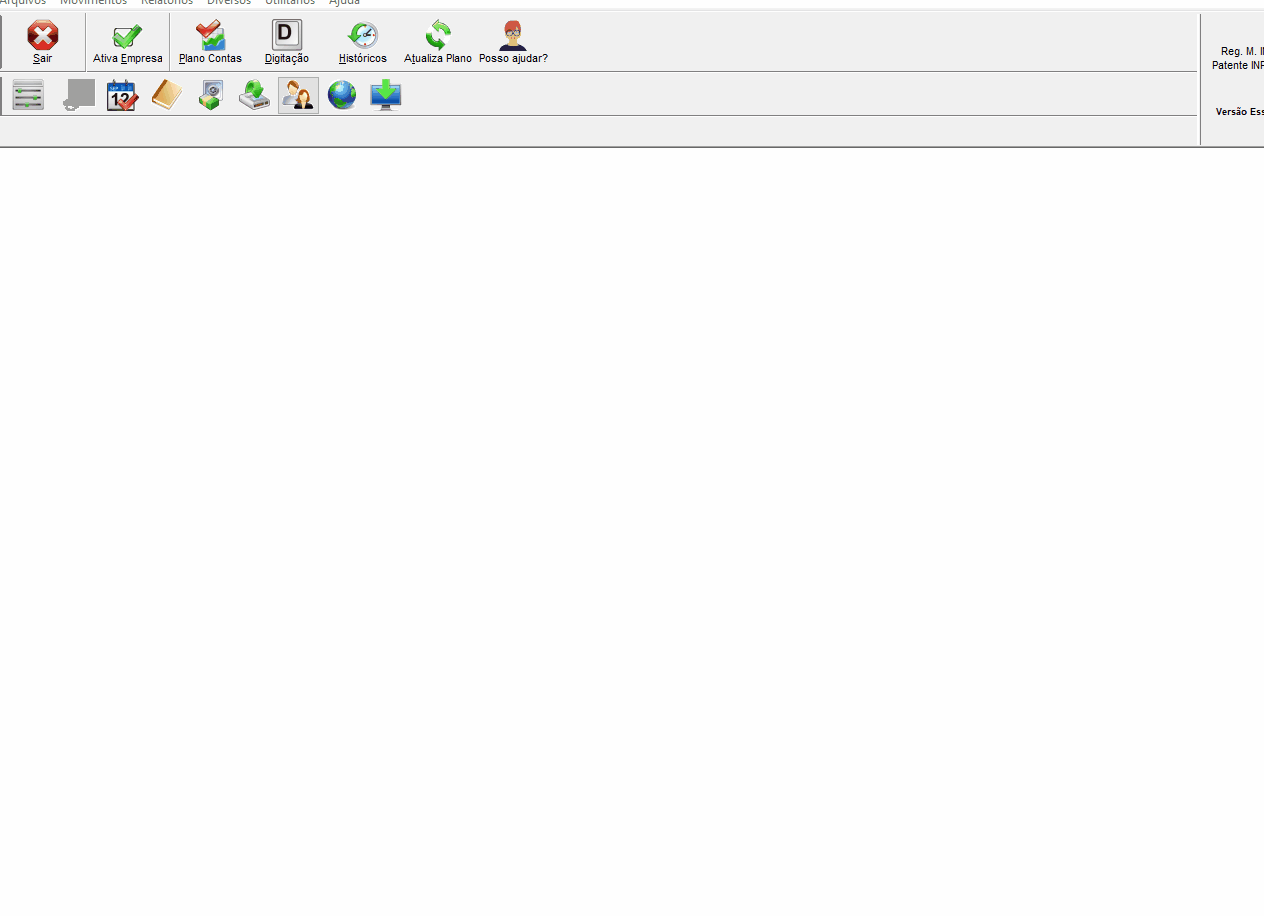
Task: Open the Movimentos menu
Action: point(93,3)
